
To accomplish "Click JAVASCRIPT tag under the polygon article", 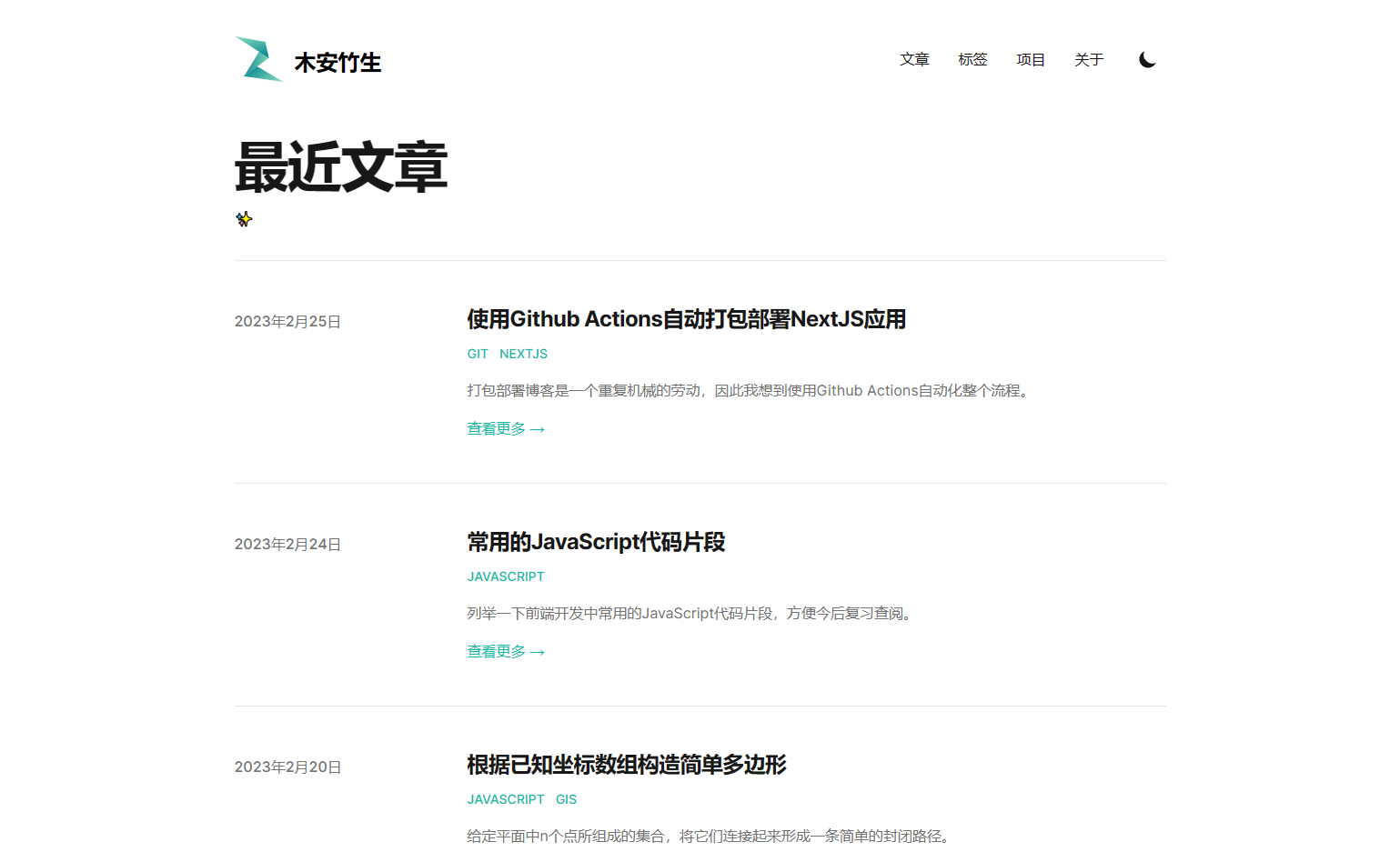I will [506, 799].
